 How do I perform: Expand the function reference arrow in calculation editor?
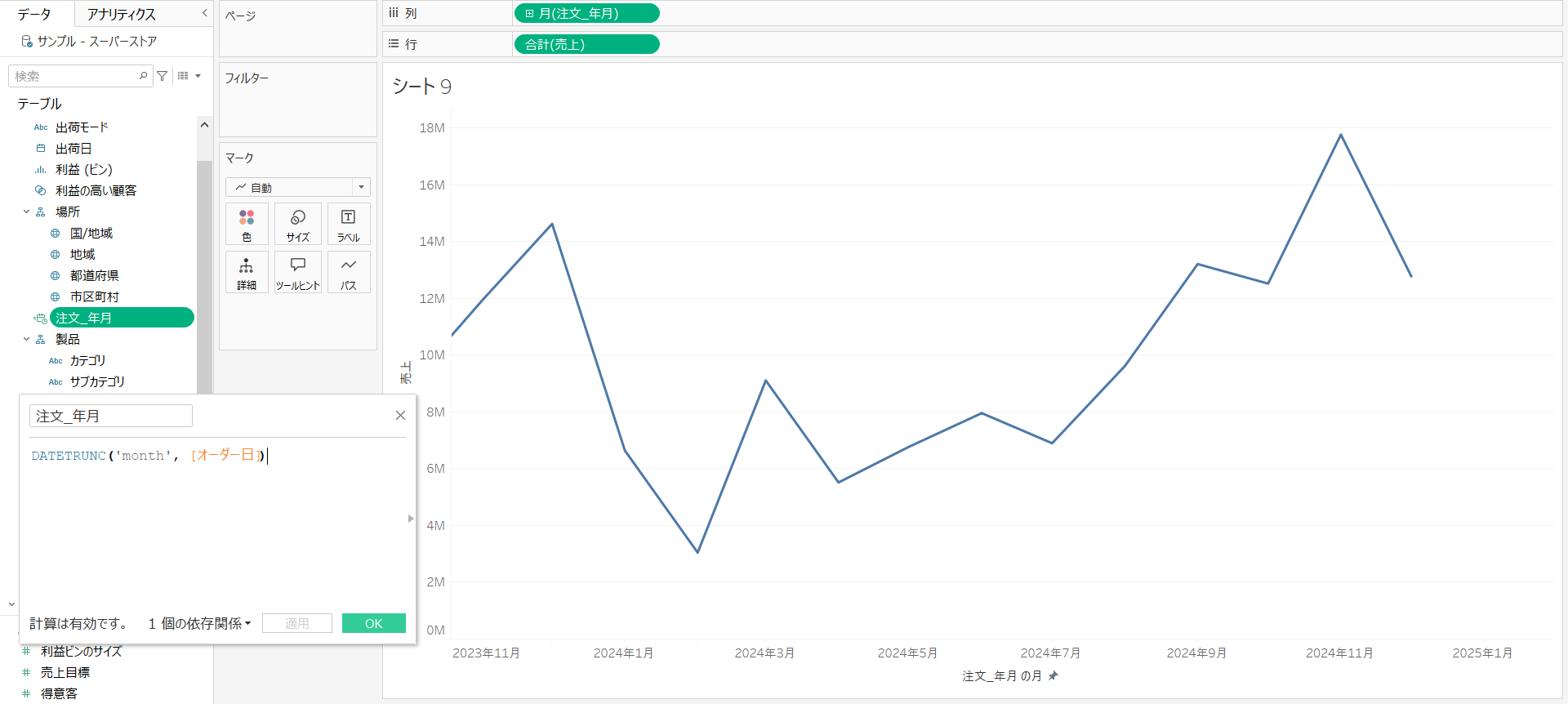point(411,519)
